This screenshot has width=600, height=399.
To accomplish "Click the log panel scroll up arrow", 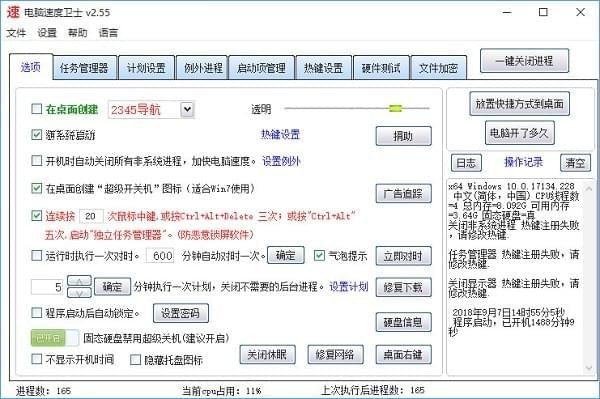I will point(589,189).
